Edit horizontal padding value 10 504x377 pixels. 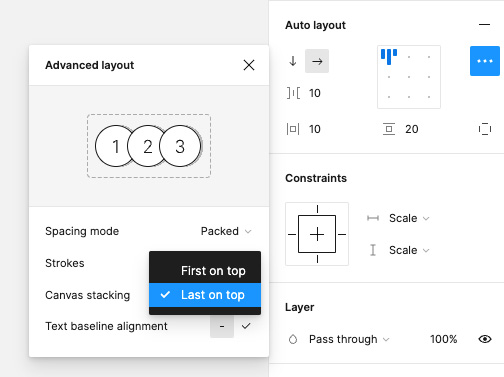click(315, 129)
